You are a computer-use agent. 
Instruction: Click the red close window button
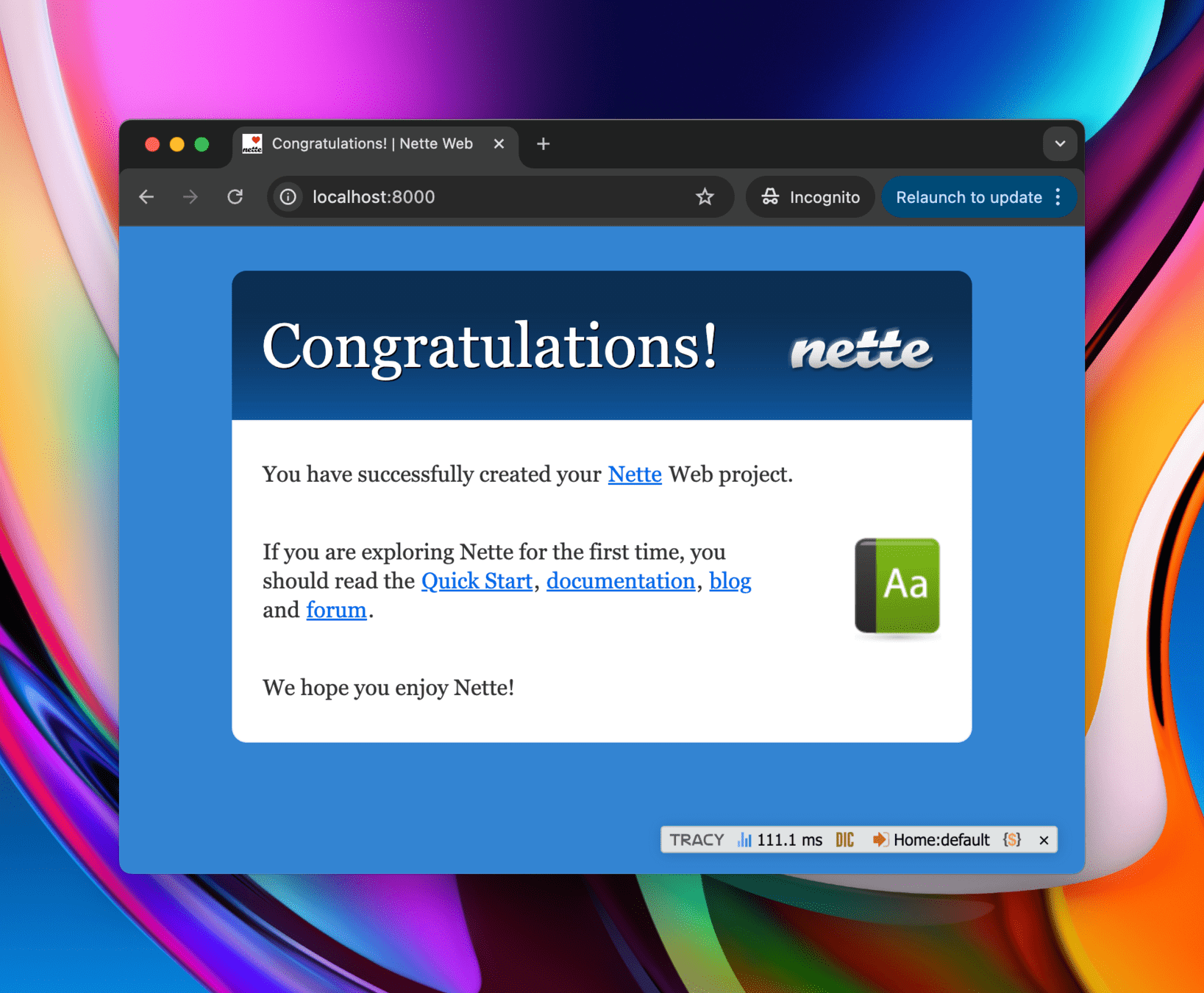152,144
